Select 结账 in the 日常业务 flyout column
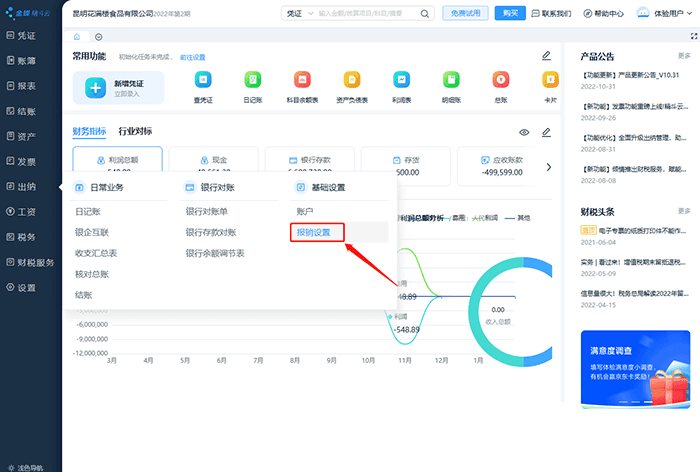700x472 pixels. tap(83, 295)
